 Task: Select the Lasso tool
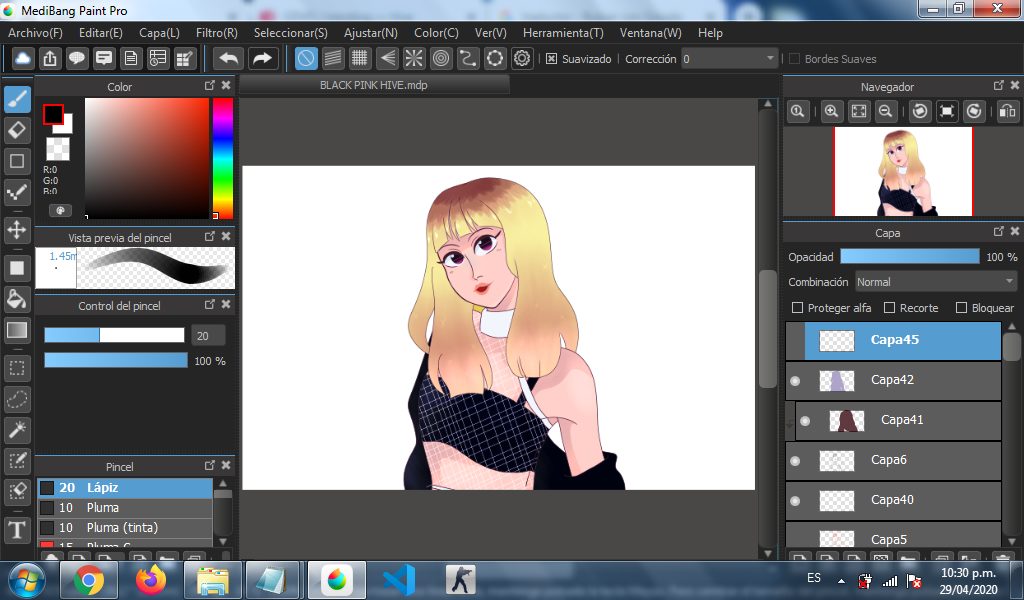click(x=18, y=399)
